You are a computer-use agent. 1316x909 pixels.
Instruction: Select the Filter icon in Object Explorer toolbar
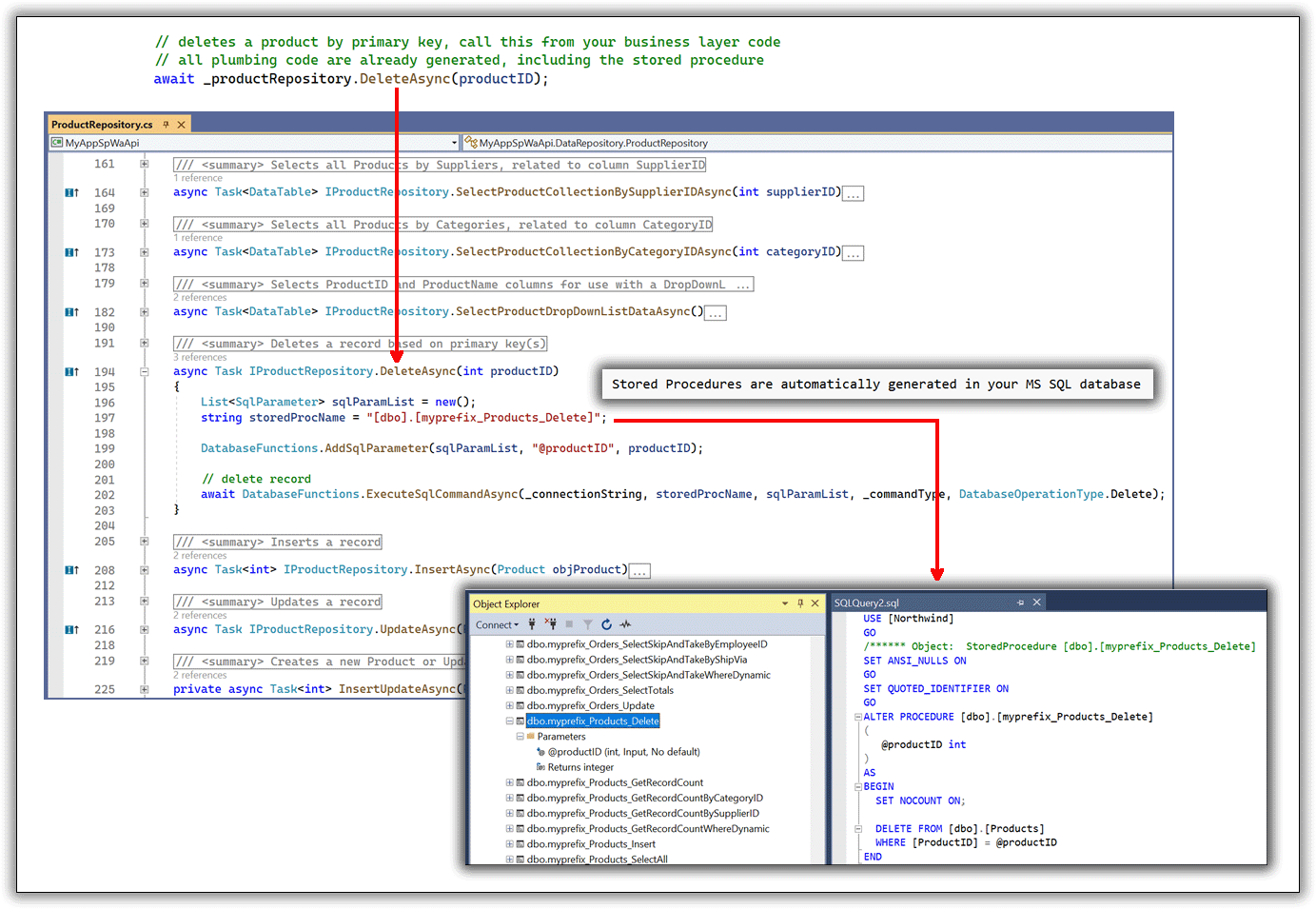[x=588, y=624]
